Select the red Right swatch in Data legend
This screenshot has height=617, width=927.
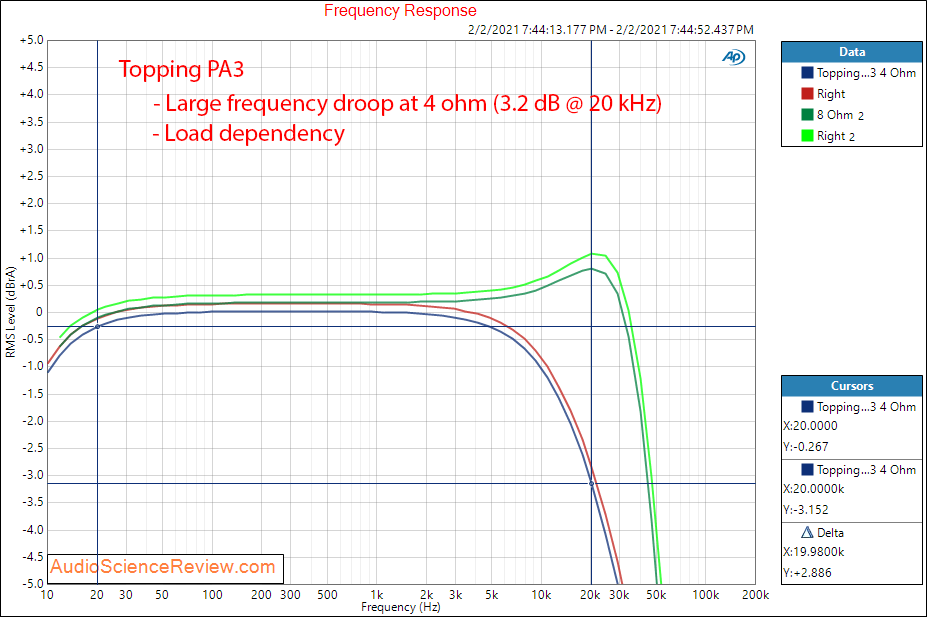pos(807,93)
